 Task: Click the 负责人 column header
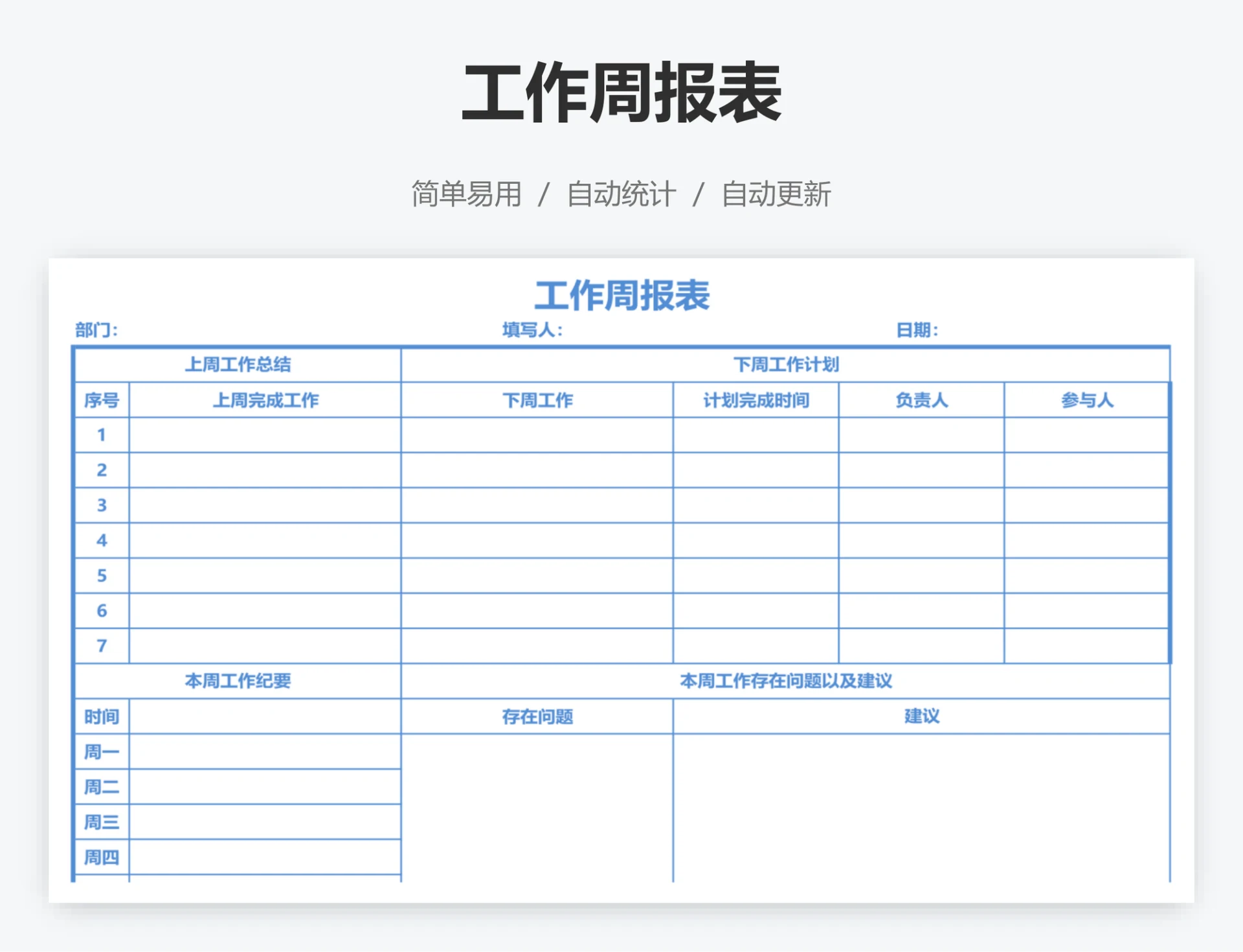tap(921, 400)
